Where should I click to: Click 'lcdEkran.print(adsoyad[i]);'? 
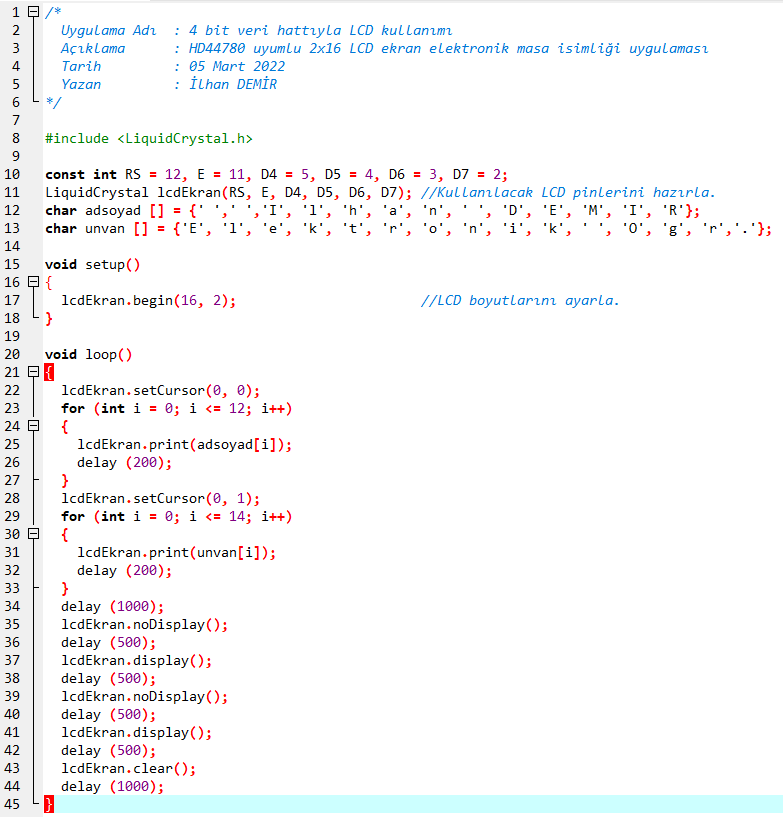tap(184, 444)
